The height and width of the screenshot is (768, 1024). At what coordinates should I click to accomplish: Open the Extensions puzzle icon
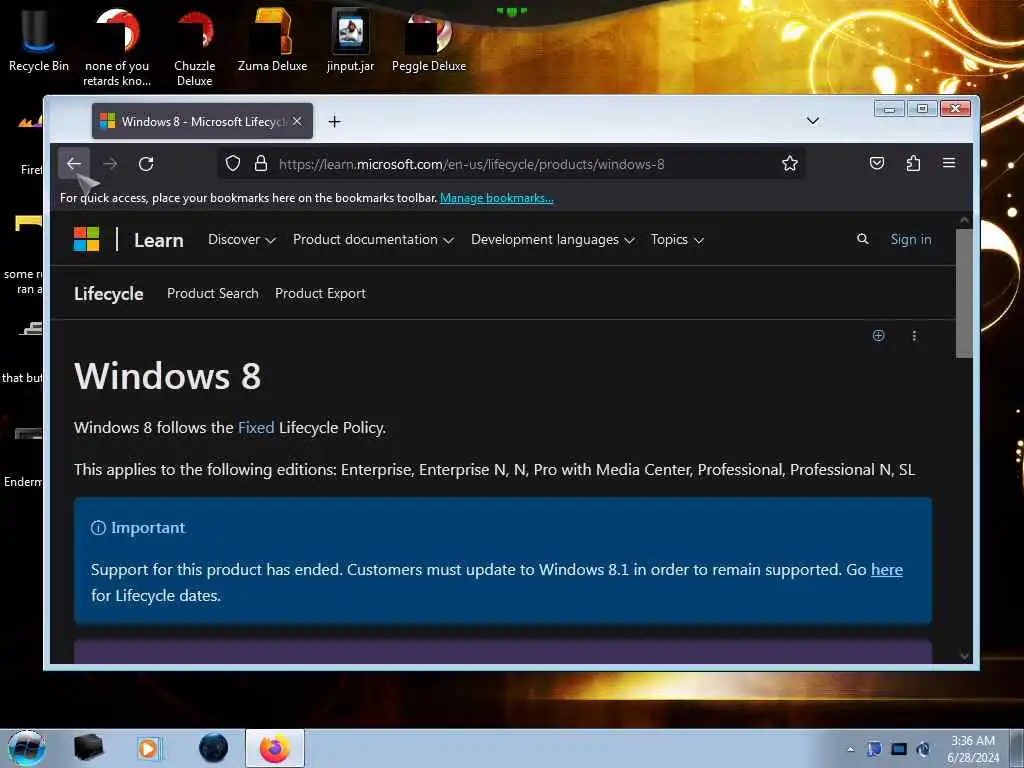tap(913, 163)
